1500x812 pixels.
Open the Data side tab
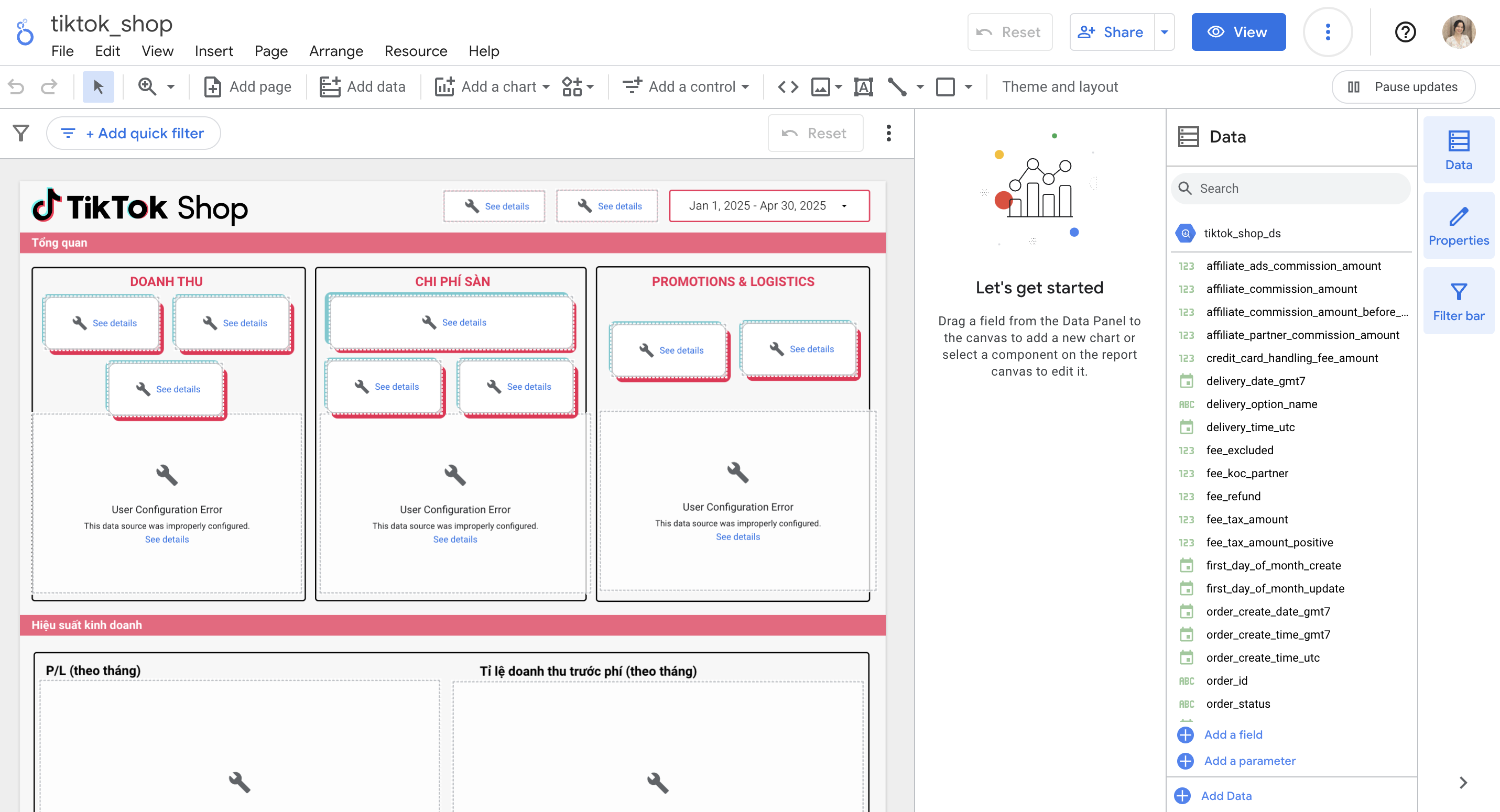(1458, 150)
